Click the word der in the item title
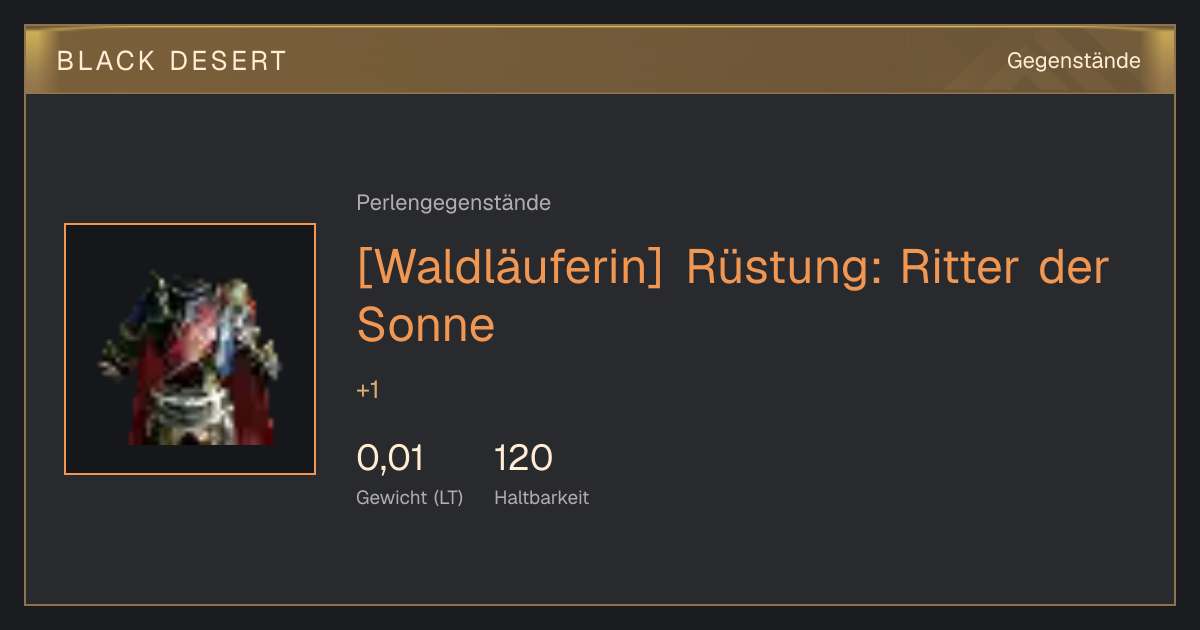This screenshot has height=630, width=1200. [1074, 269]
